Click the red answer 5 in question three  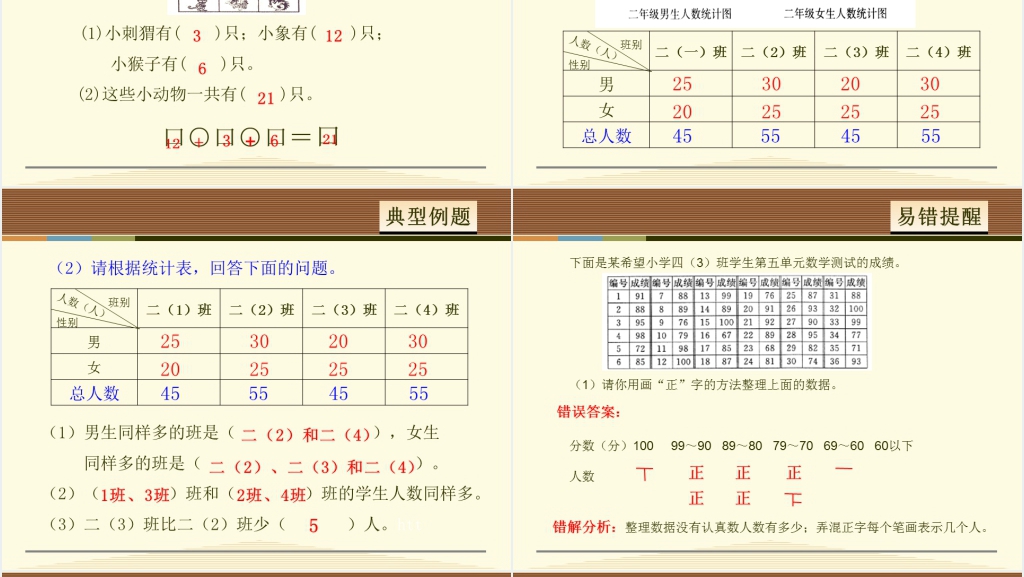click(313, 525)
